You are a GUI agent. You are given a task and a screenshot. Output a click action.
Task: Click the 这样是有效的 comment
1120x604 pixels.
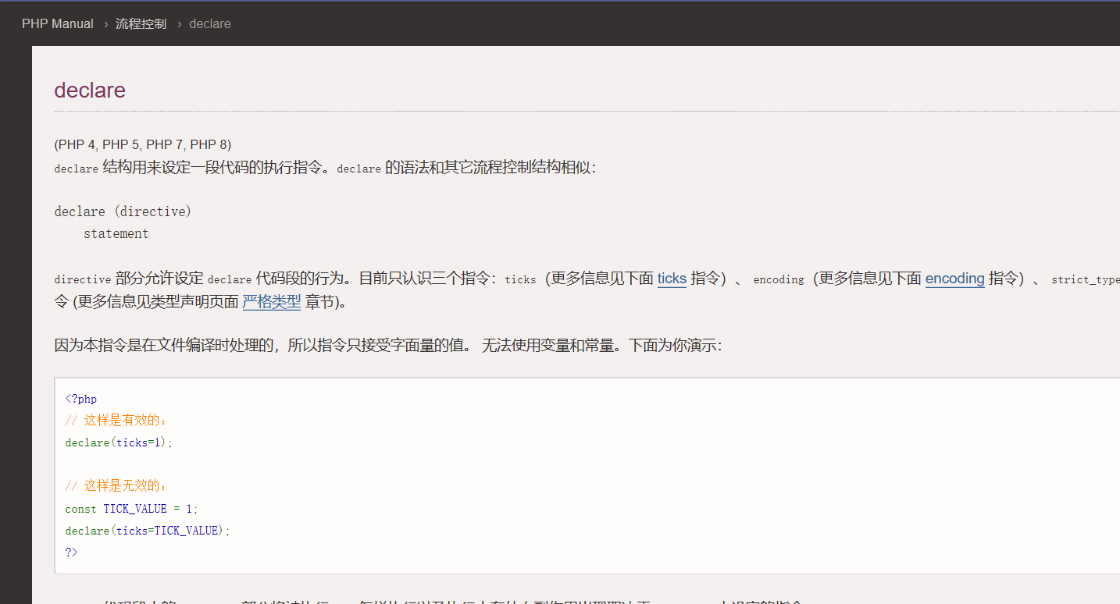117,420
